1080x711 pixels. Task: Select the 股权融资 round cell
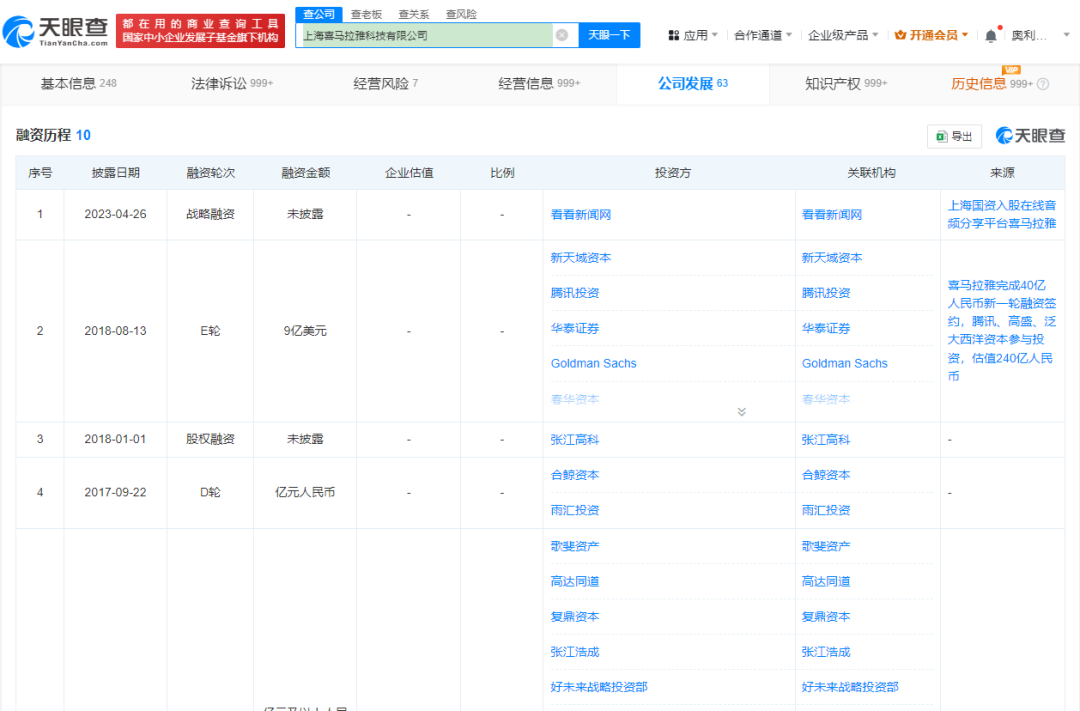(210, 439)
